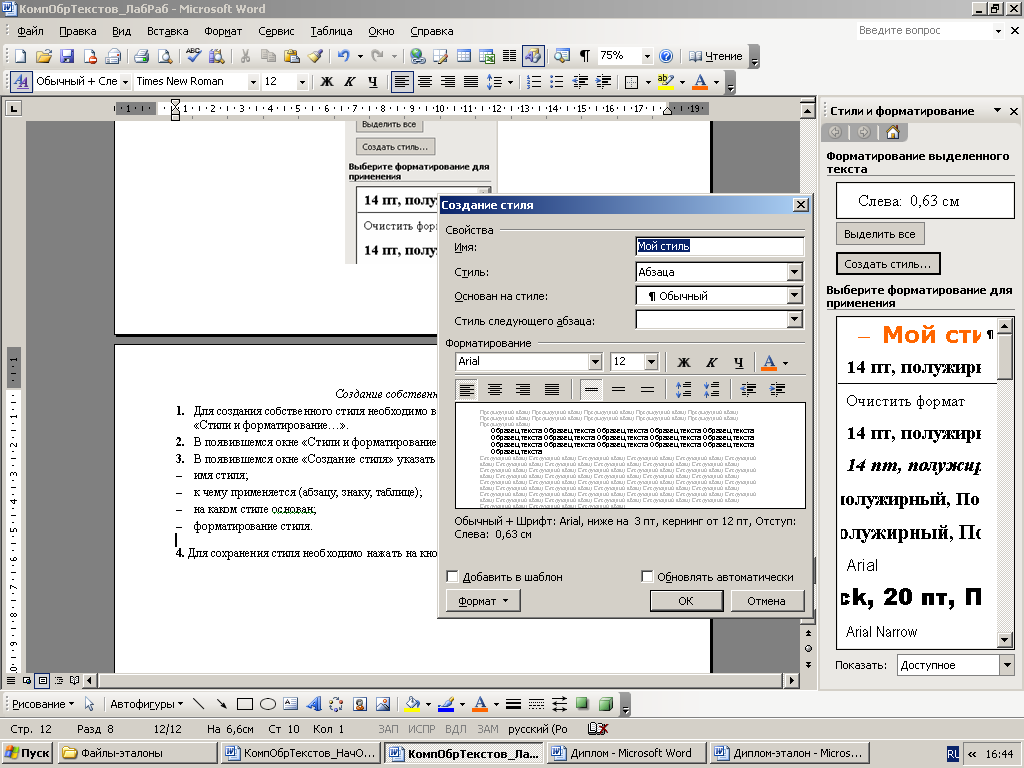Click the highlight color icon in toolbar
The image size is (1024, 768).
coord(665,82)
